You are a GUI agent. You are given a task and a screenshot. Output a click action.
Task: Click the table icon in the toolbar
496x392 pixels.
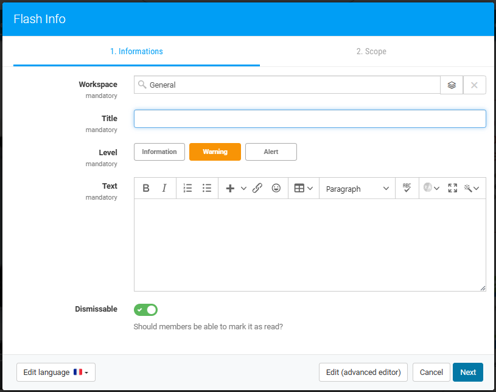(299, 188)
